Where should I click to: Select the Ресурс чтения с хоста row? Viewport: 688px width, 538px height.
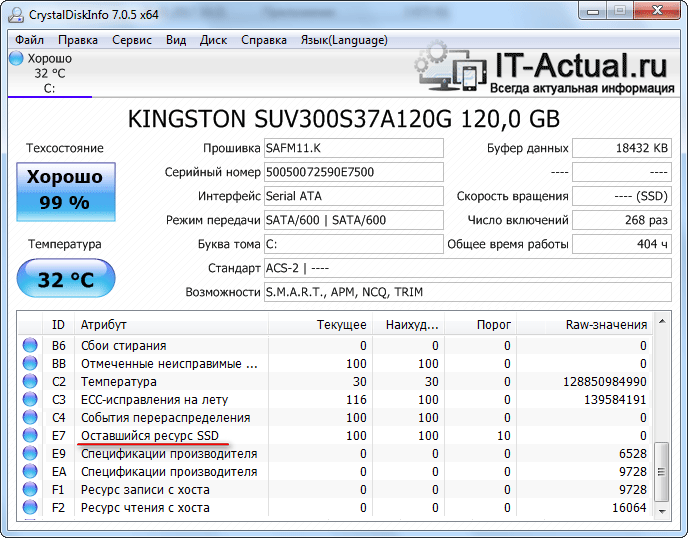click(335, 507)
